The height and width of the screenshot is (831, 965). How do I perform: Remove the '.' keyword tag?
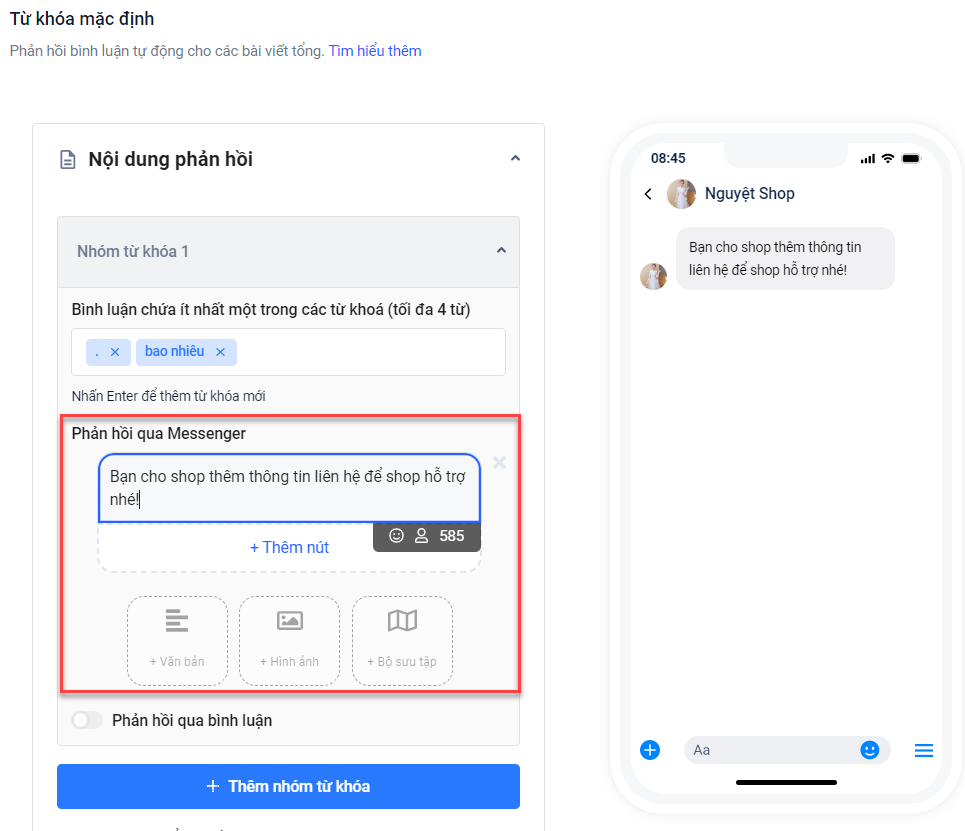(x=115, y=352)
